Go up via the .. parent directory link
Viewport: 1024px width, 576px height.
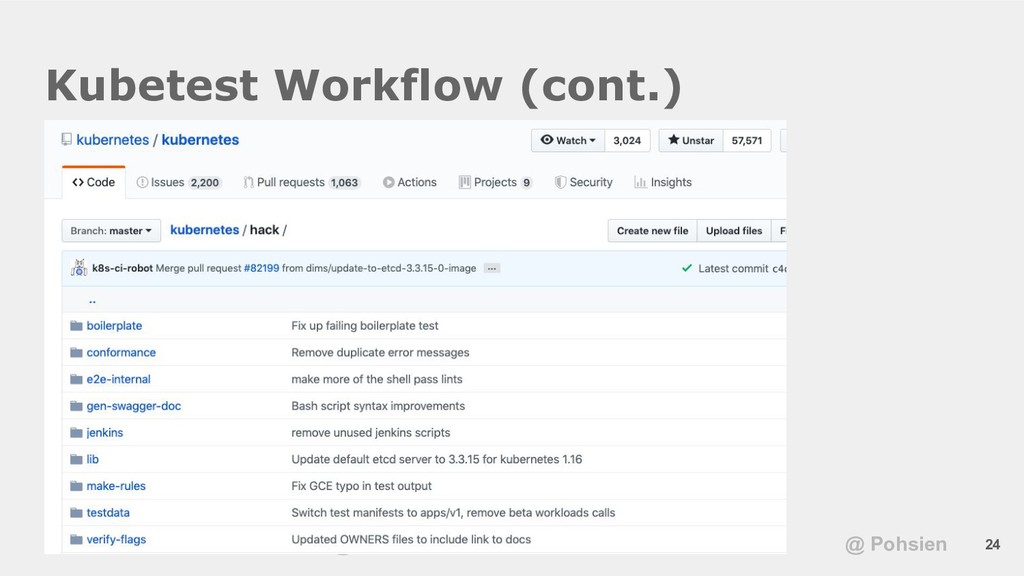point(92,300)
